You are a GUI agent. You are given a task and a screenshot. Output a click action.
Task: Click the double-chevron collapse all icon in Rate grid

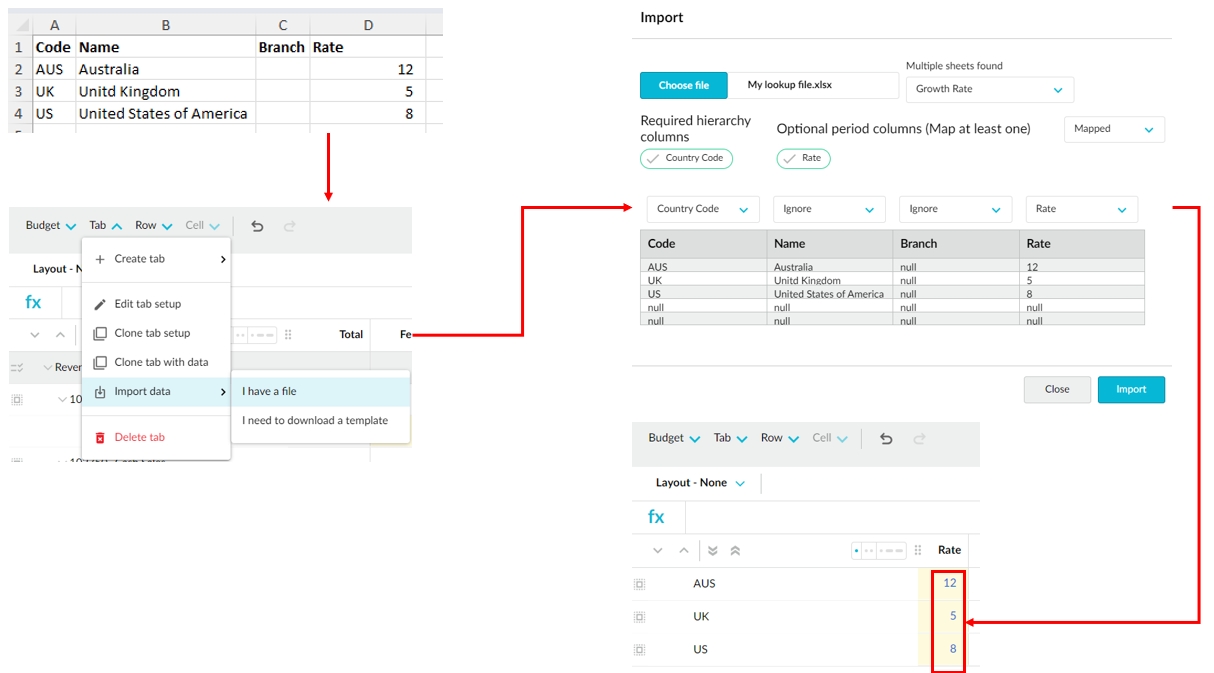coord(735,550)
